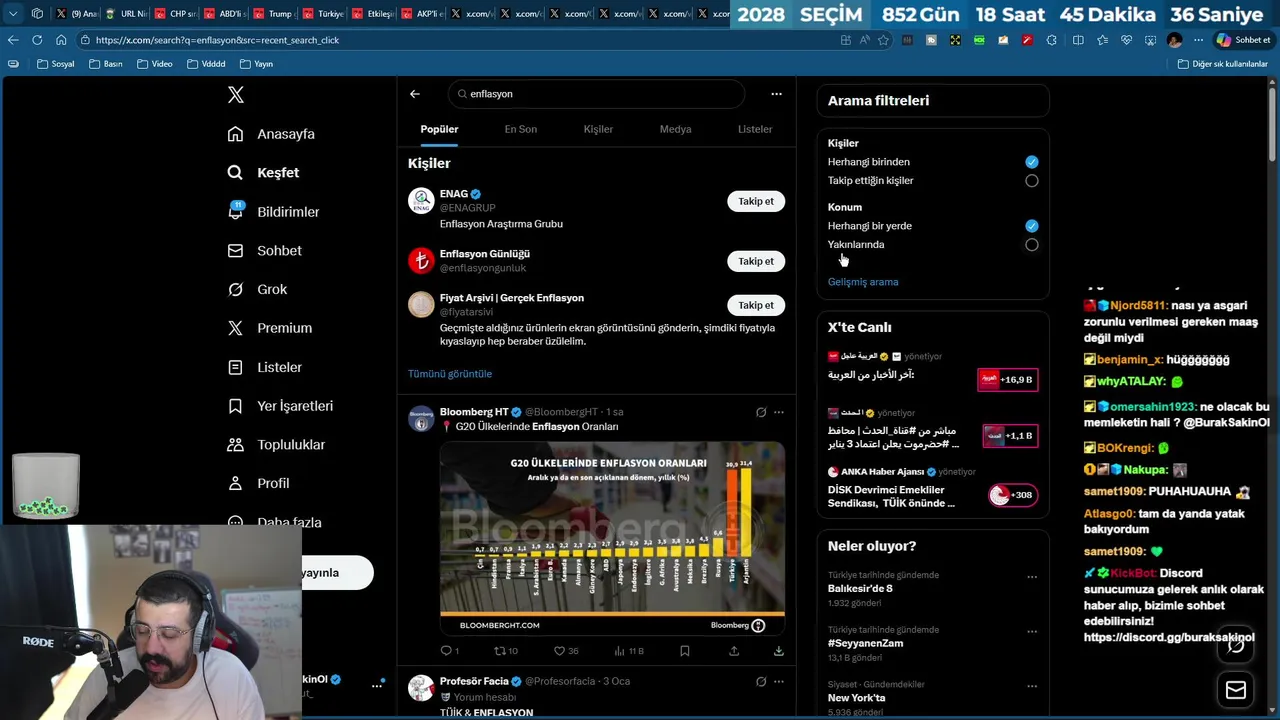Follow ENAG with Takip et
This screenshot has width=1280, height=720.
(x=756, y=201)
